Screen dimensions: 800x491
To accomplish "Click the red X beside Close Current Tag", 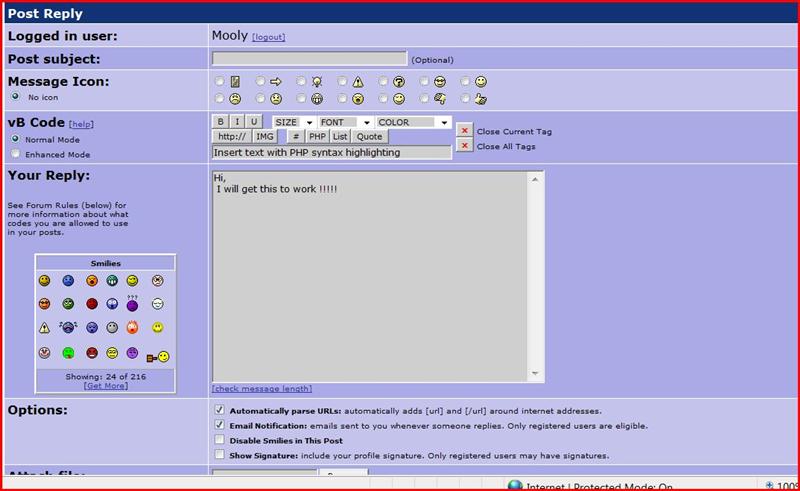I will 464,131.
